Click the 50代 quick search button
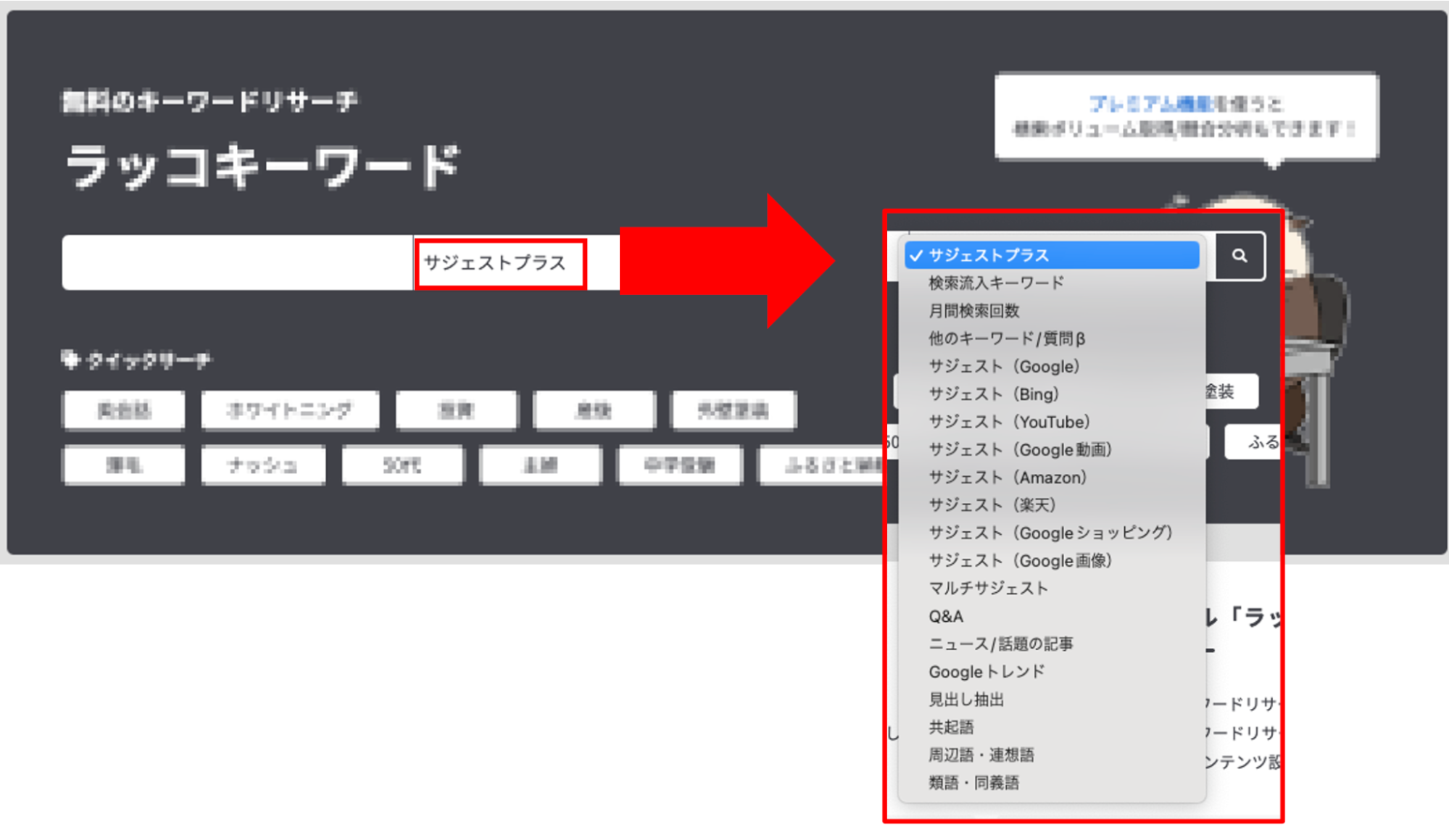Image resolution: width=1449 pixels, height=840 pixels. pyautogui.click(x=402, y=465)
